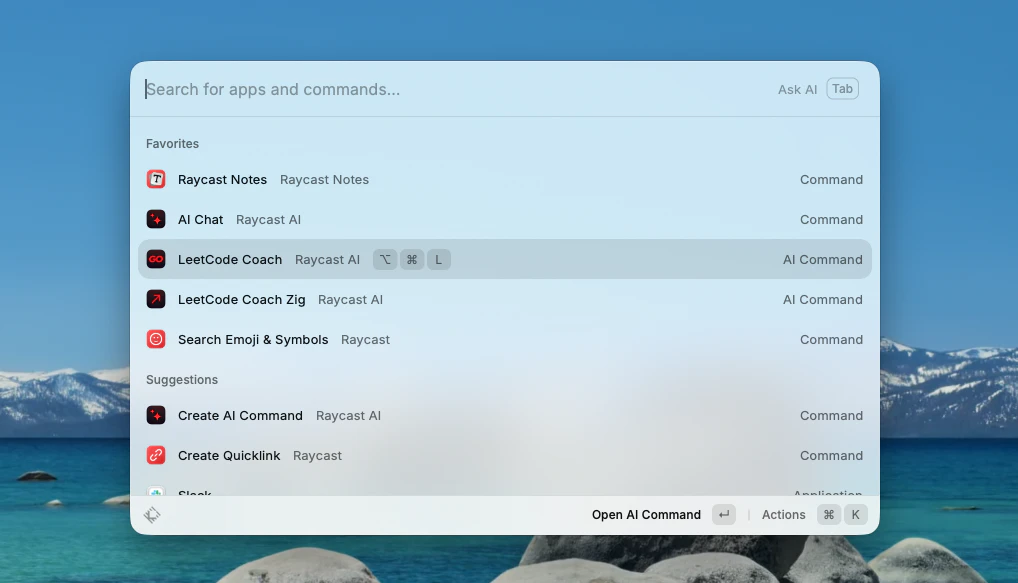Click the Favorites section header

coord(172,143)
